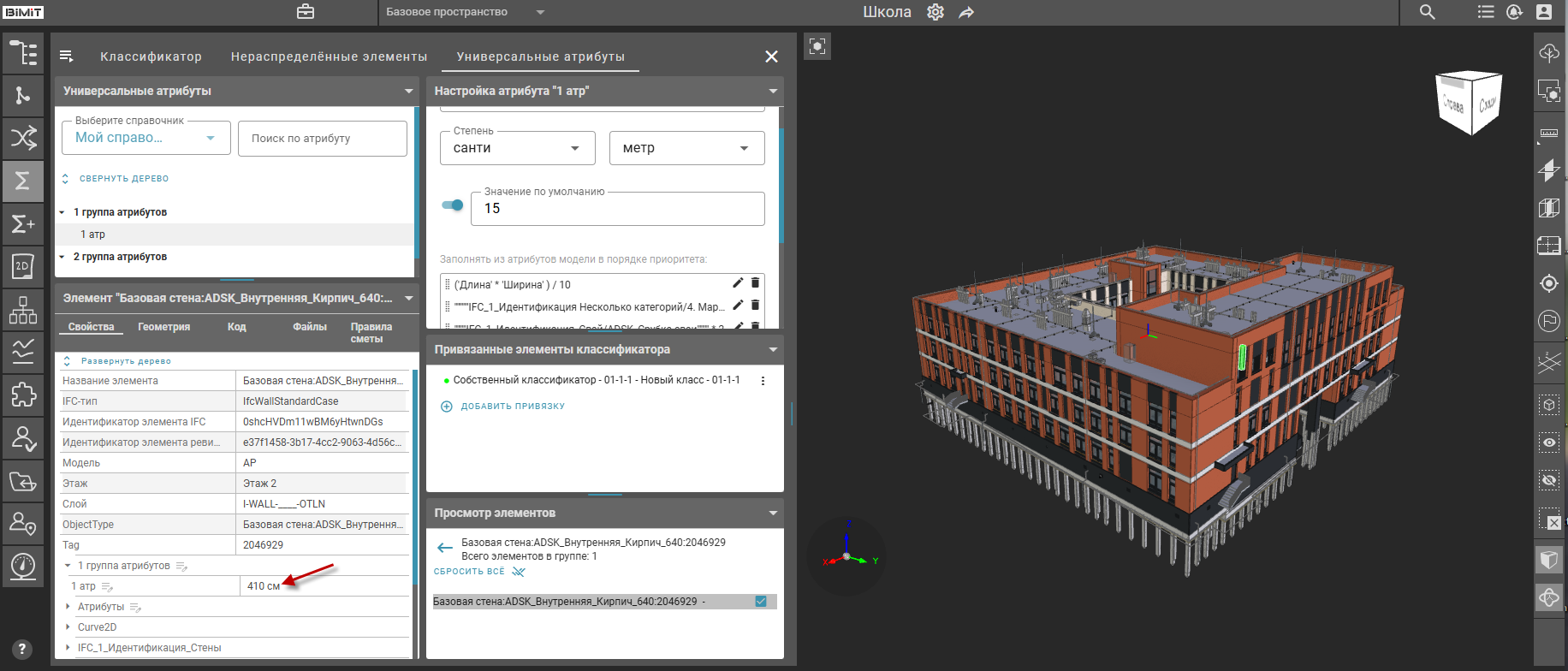The height and width of the screenshot is (671, 1568).
Task: Uncheck the Базовая стена element checkbox
Action: coord(761,602)
